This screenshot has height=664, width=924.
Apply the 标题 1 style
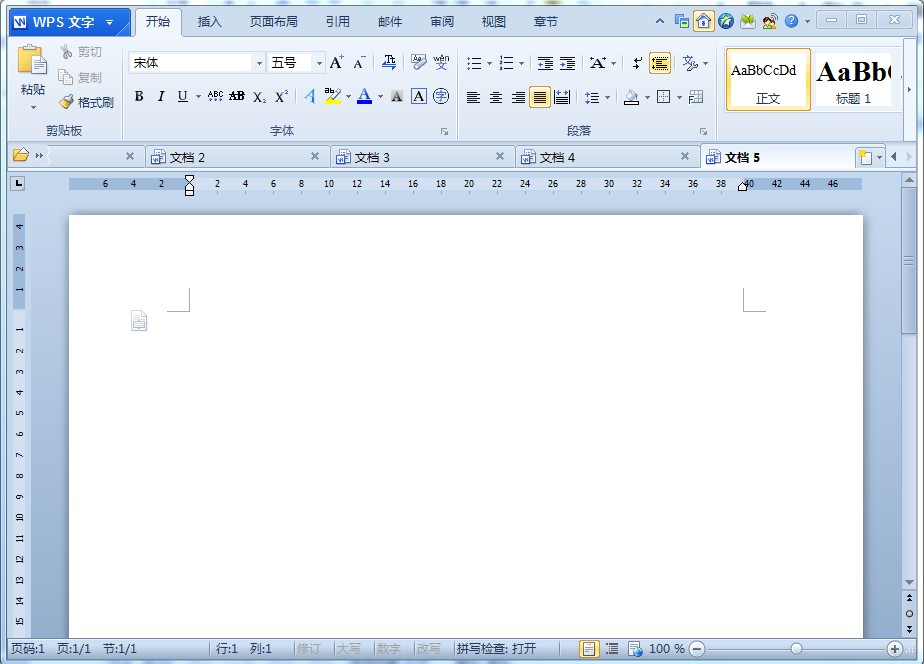[x=852, y=78]
